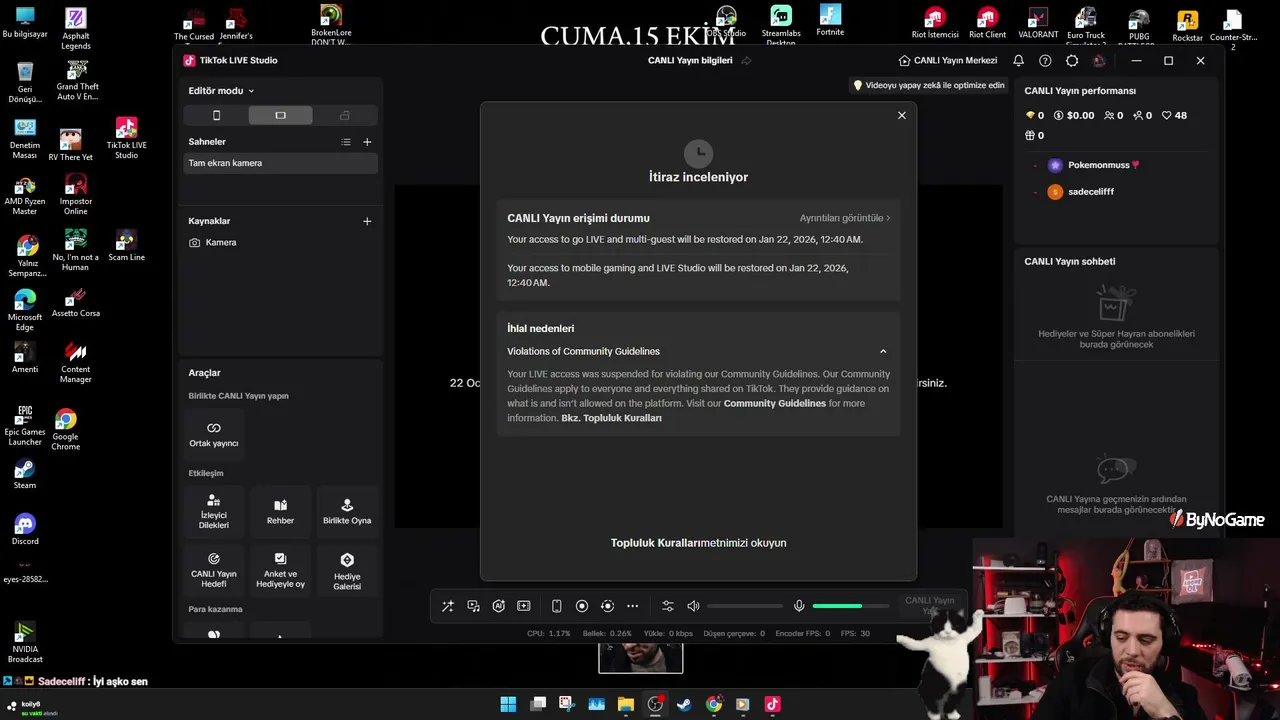Collapse the Violations of Community Guidelines section
The width and height of the screenshot is (1280, 720).
point(883,351)
